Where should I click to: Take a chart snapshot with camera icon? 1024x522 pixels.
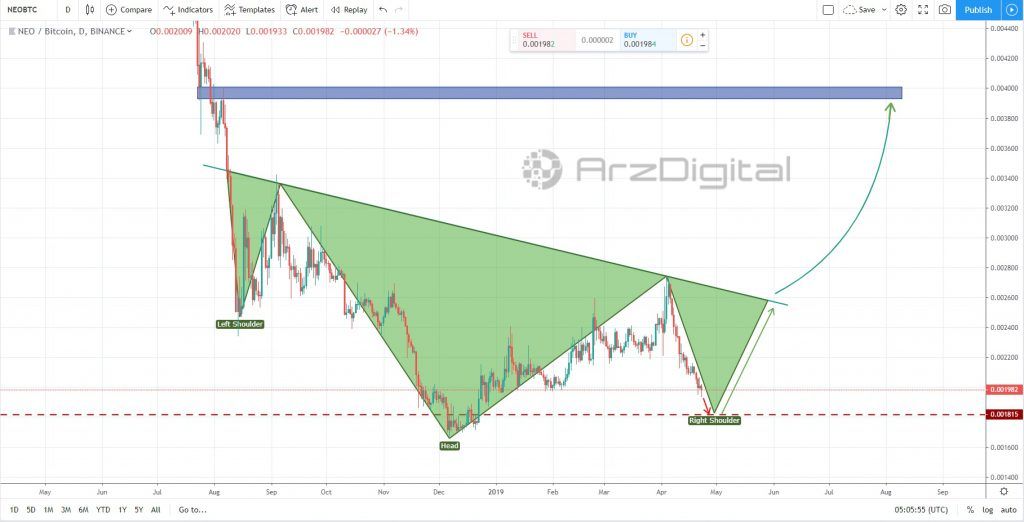pyautogui.click(x=944, y=10)
